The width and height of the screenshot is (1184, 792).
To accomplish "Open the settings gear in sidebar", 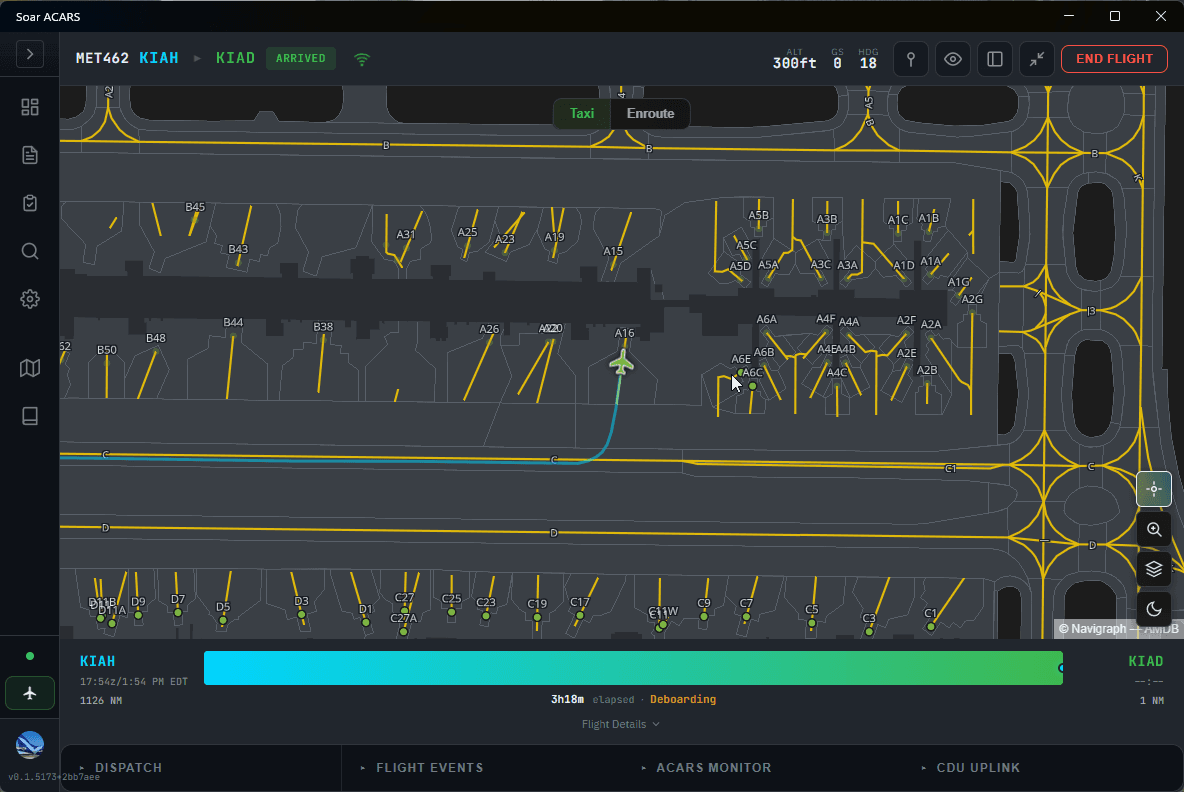I will [x=29, y=299].
